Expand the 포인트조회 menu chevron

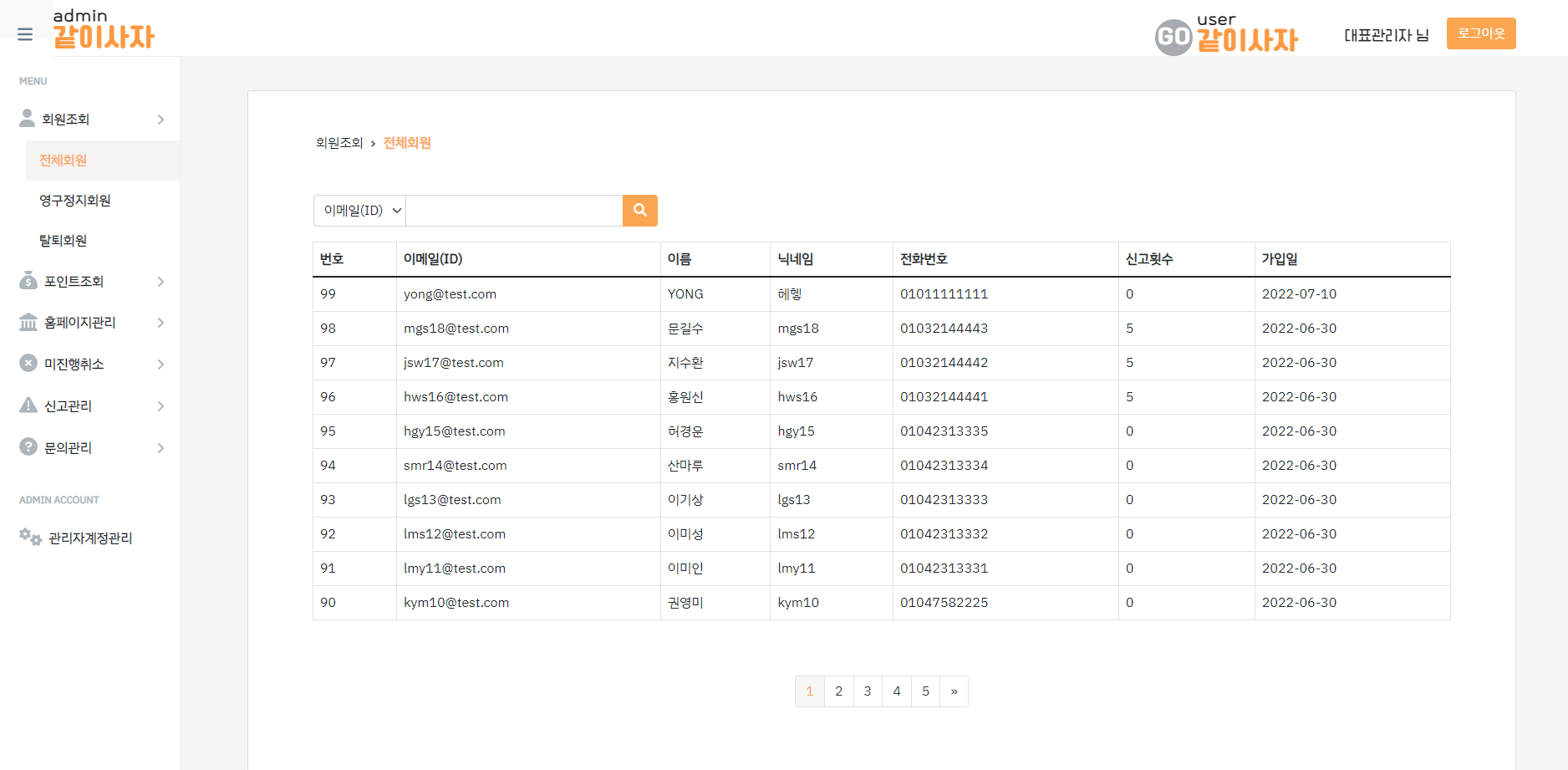click(160, 282)
